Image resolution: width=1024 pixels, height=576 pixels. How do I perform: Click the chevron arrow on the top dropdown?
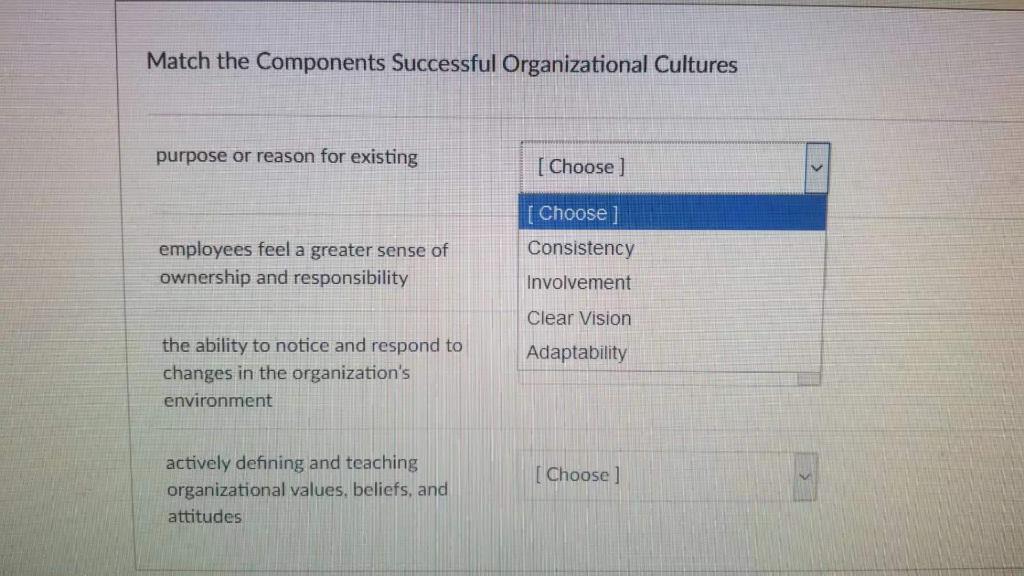[x=817, y=168]
